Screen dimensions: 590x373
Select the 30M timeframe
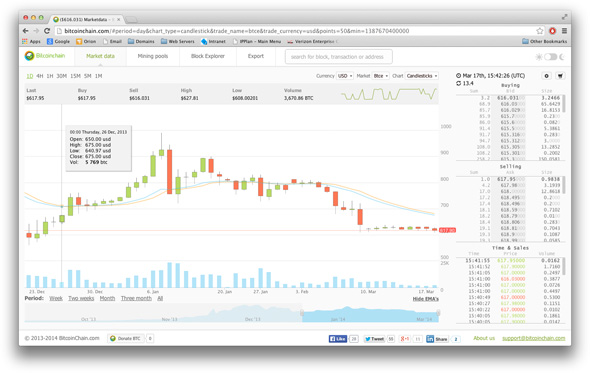click(x=61, y=76)
